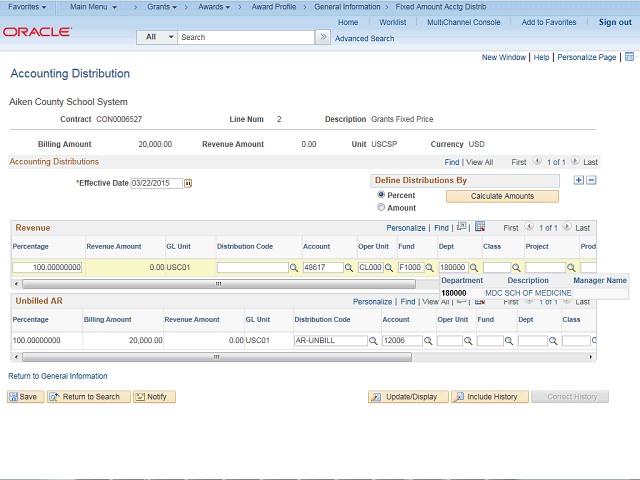The height and width of the screenshot is (480, 640).
Task: Click Personalize Page link
Action: tap(587, 57)
